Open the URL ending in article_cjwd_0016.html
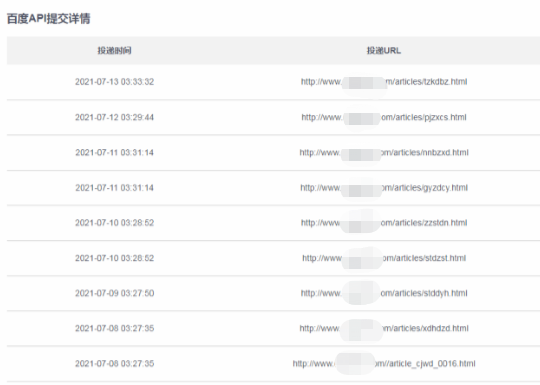Image resolution: width=540 pixels, height=385 pixels. (384, 363)
